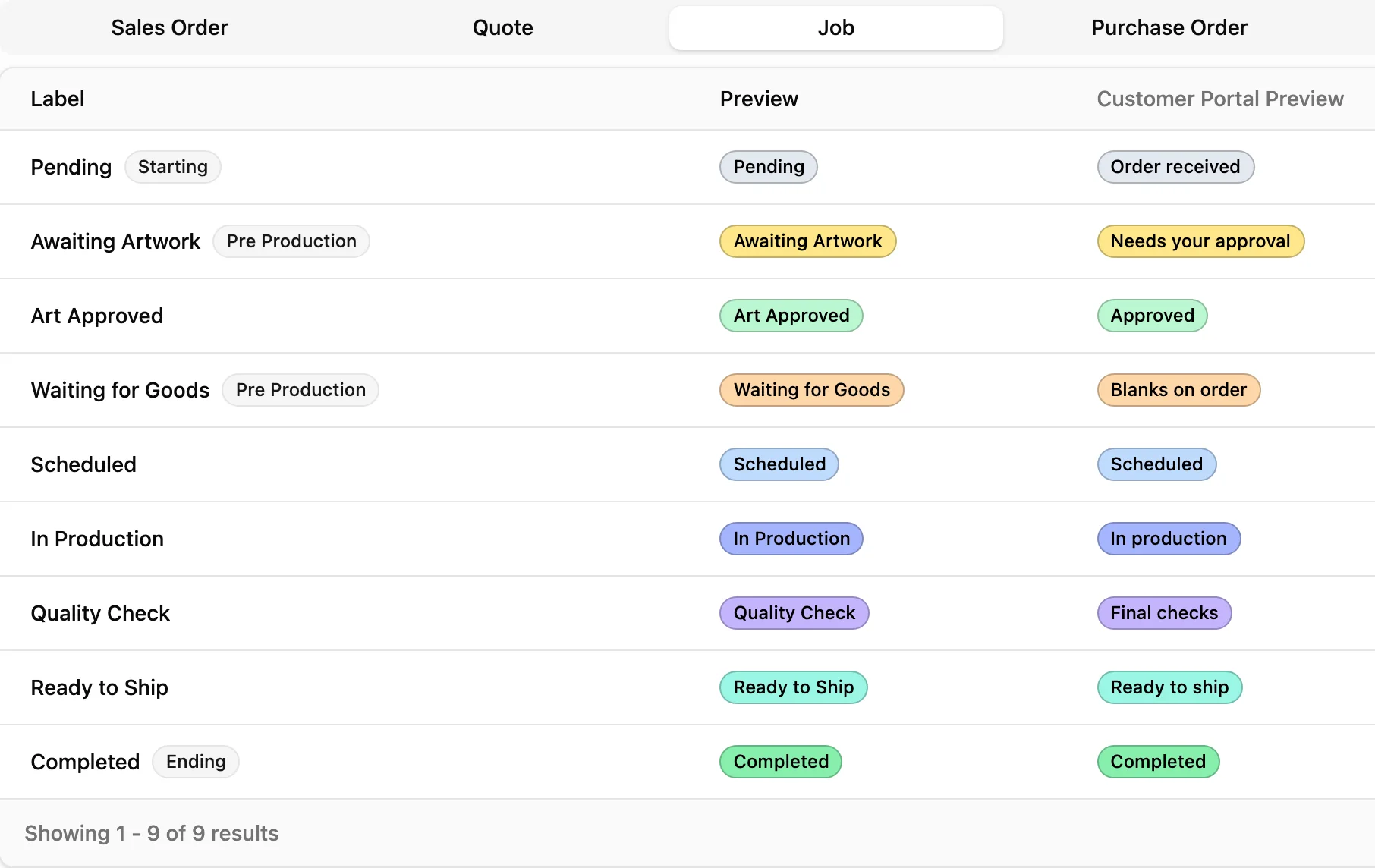Click the In production portal badge
Image resolution: width=1375 pixels, height=868 pixels.
(x=1169, y=539)
